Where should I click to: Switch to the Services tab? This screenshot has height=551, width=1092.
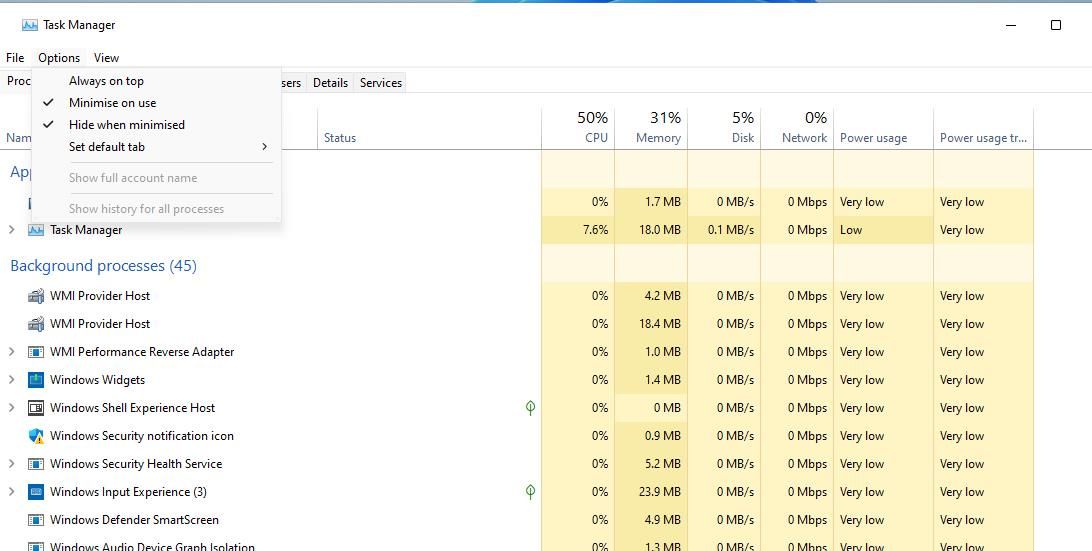point(380,83)
